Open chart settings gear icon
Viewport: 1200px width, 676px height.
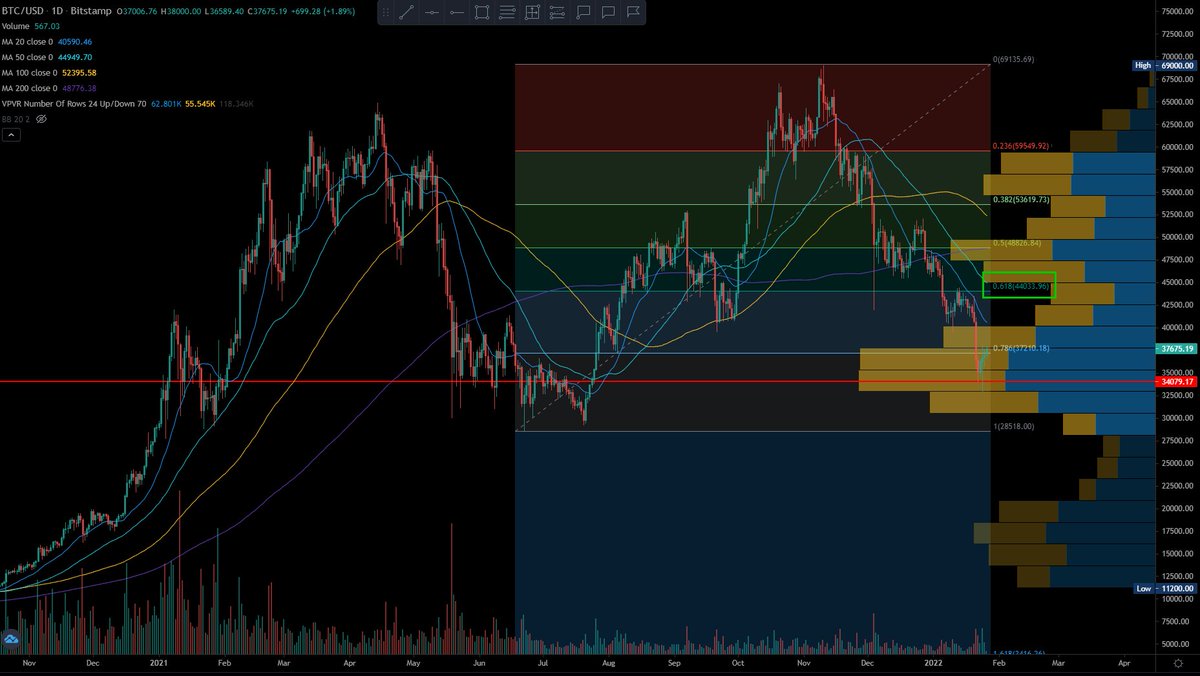[x=1179, y=663]
